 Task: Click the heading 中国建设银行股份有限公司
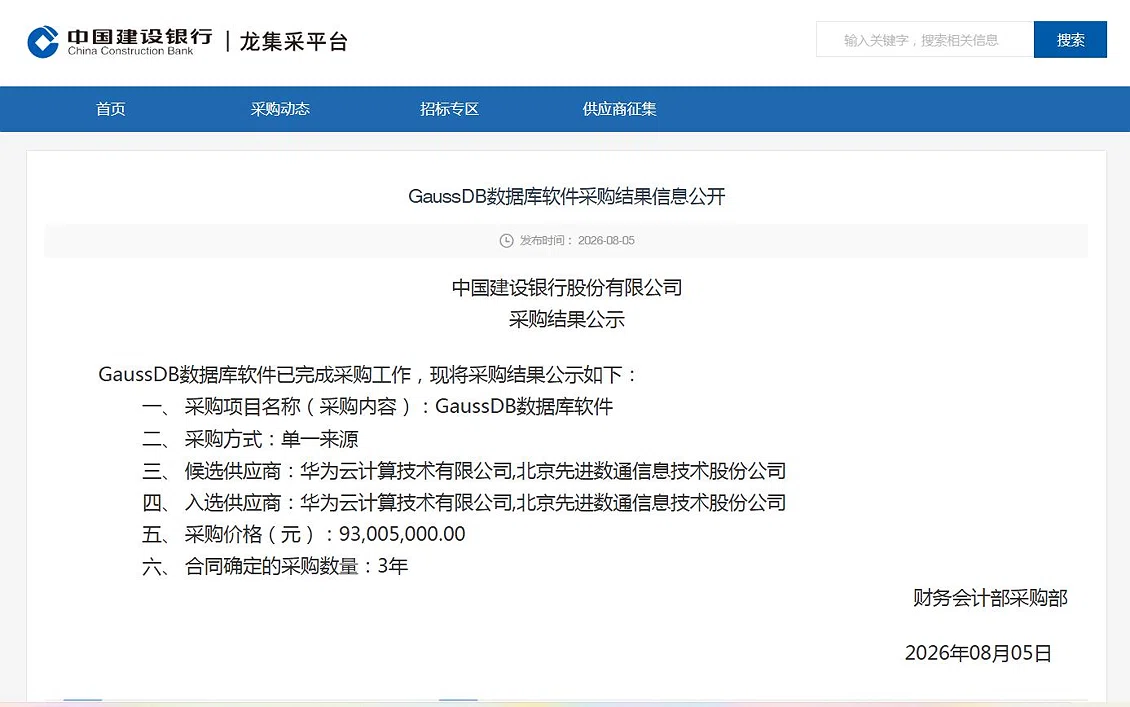[566, 288]
